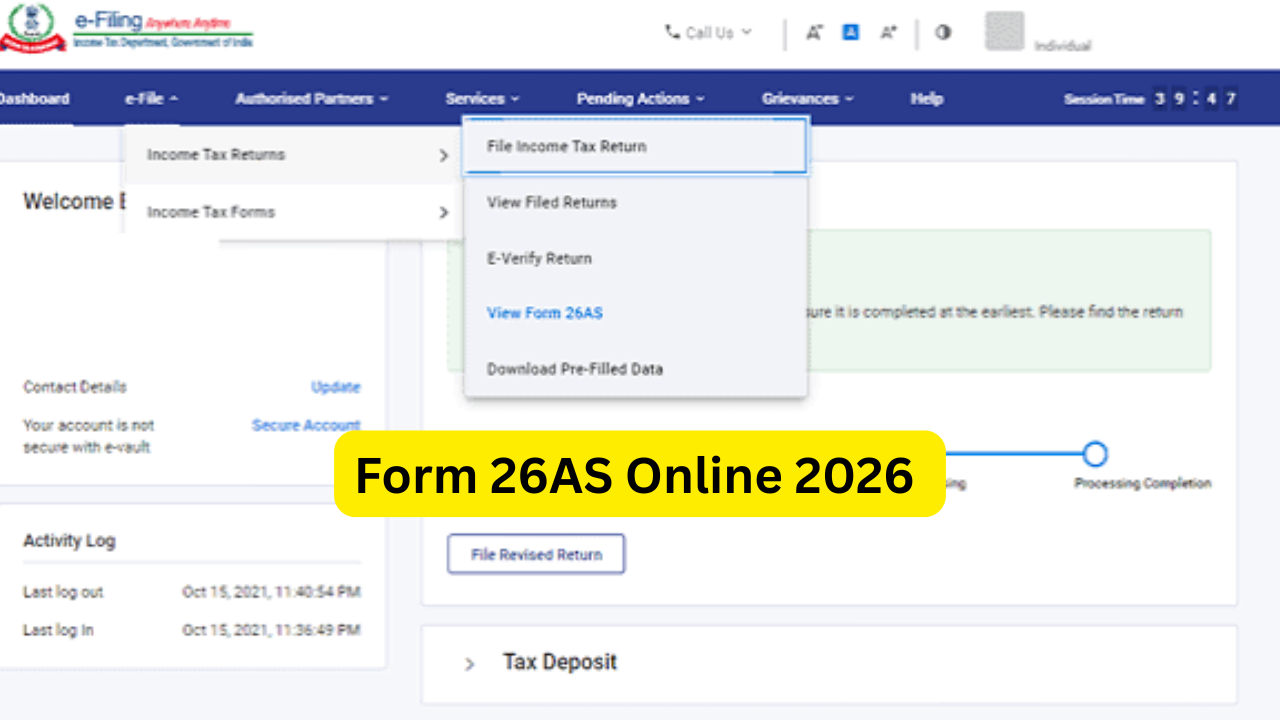Click the Secure Account link
The width and height of the screenshot is (1280, 720).
tap(306, 425)
